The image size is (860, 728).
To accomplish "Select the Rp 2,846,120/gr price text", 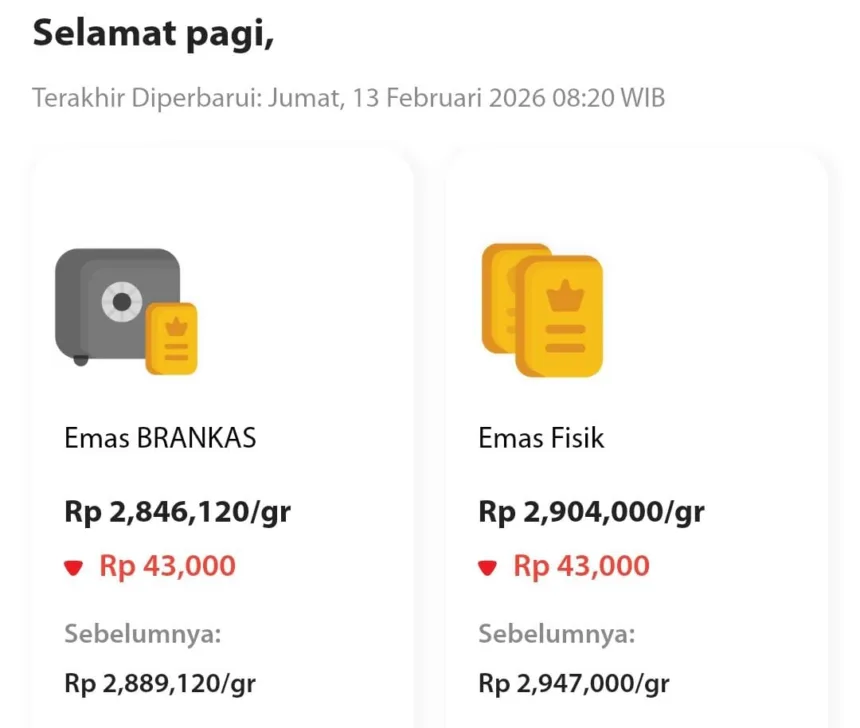I will point(177,510).
